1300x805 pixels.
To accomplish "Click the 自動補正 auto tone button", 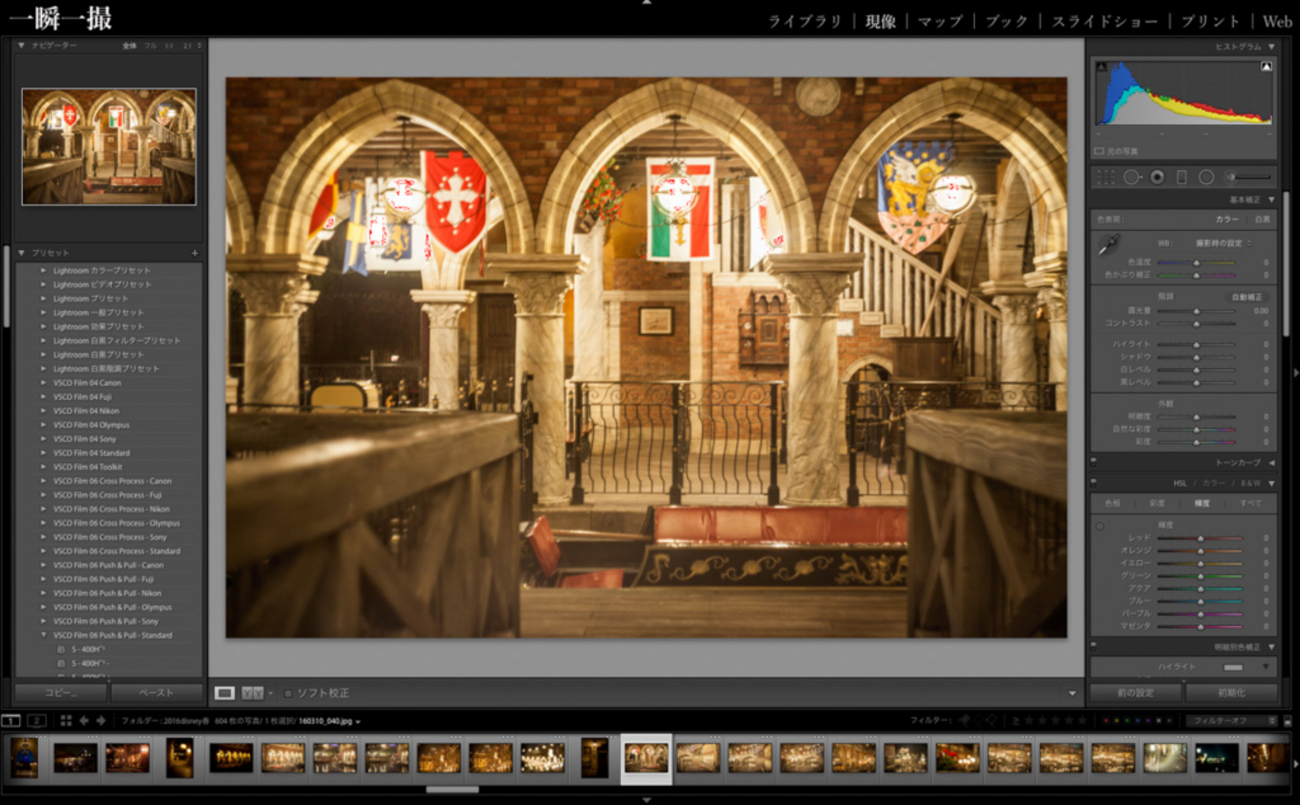I will pyautogui.click(x=1247, y=297).
